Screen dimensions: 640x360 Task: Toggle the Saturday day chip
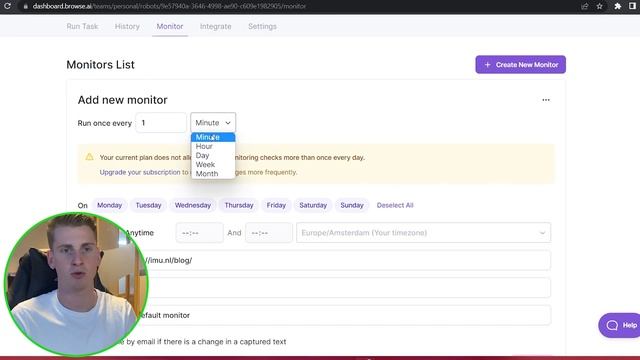pos(313,205)
